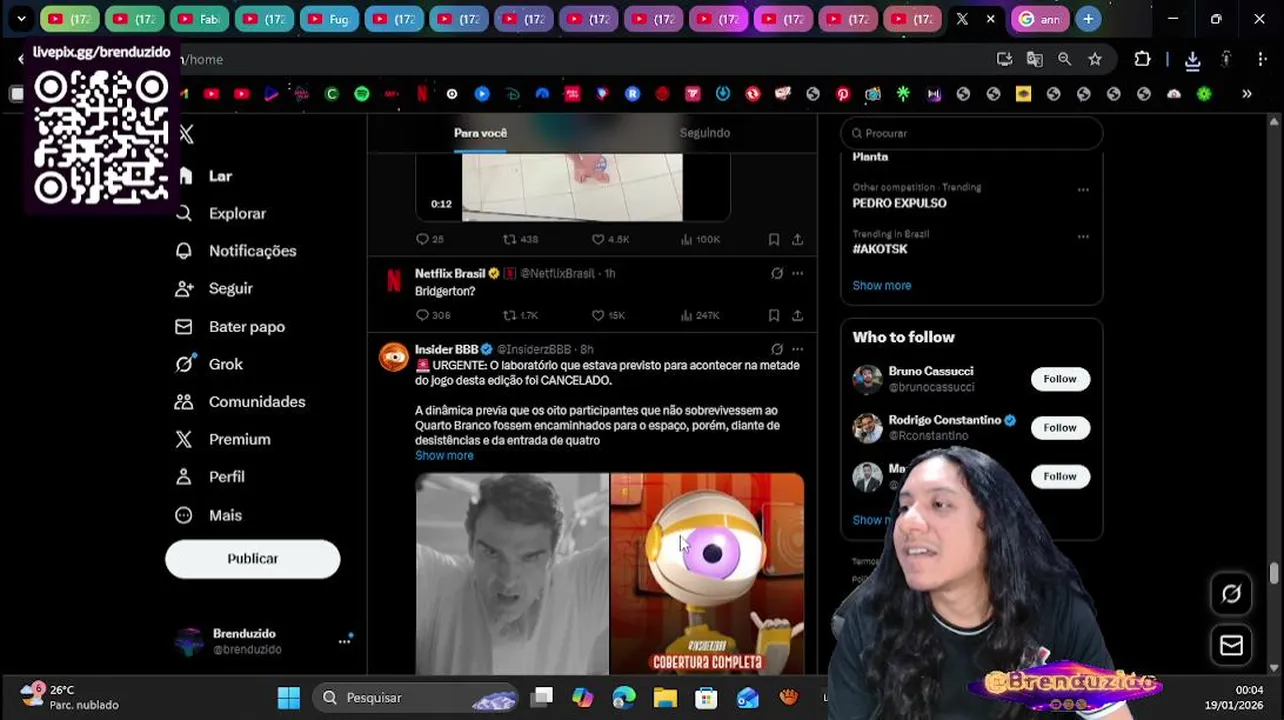Play the video thumbnail showing 0:12
Viewport: 1284px width, 720px height.
click(x=572, y=187)
